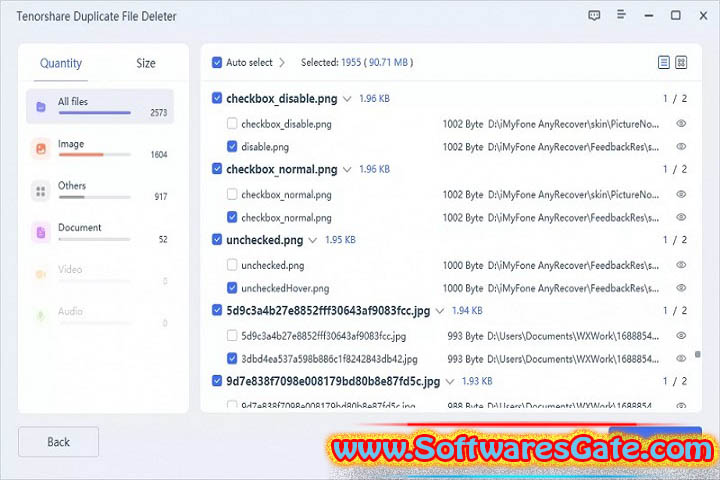Select the Document category

click(x=100, y=233)
